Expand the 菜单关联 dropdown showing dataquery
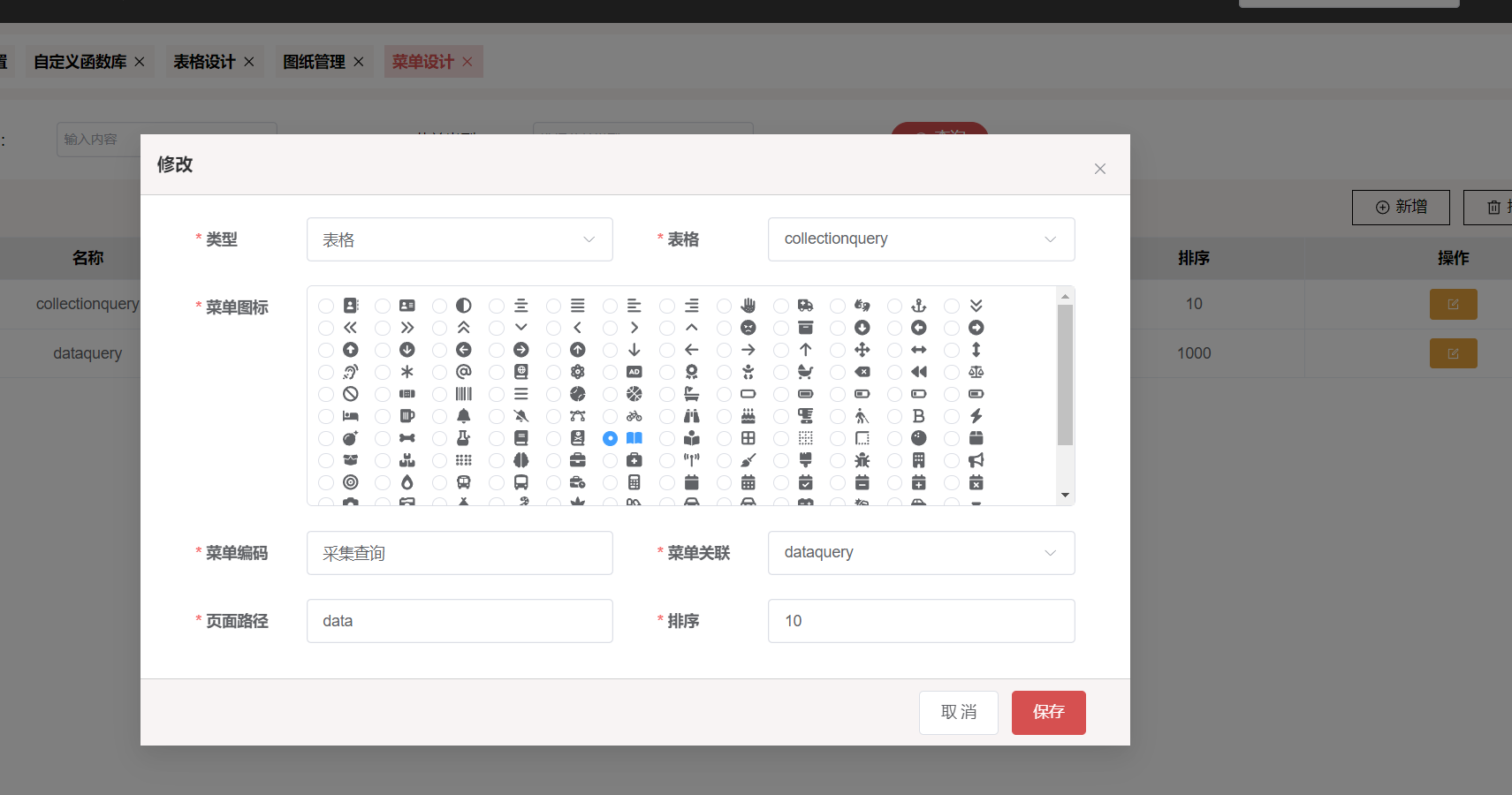 pyautogui.click(x=921, y=553)
